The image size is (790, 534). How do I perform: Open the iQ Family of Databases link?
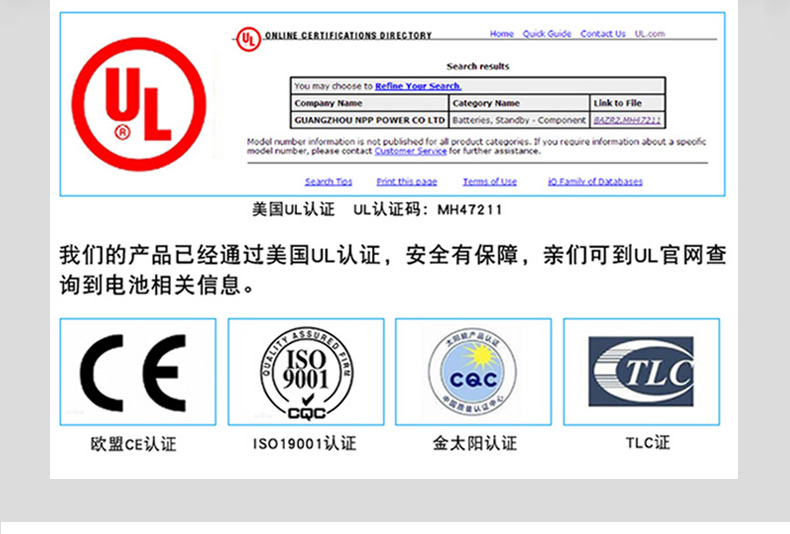click(595, 181)
